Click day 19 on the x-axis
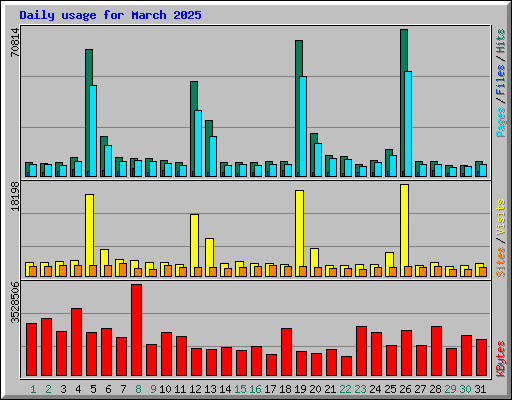Image resolution: width=512 pixels, height=400 pixels. (300, 389)
